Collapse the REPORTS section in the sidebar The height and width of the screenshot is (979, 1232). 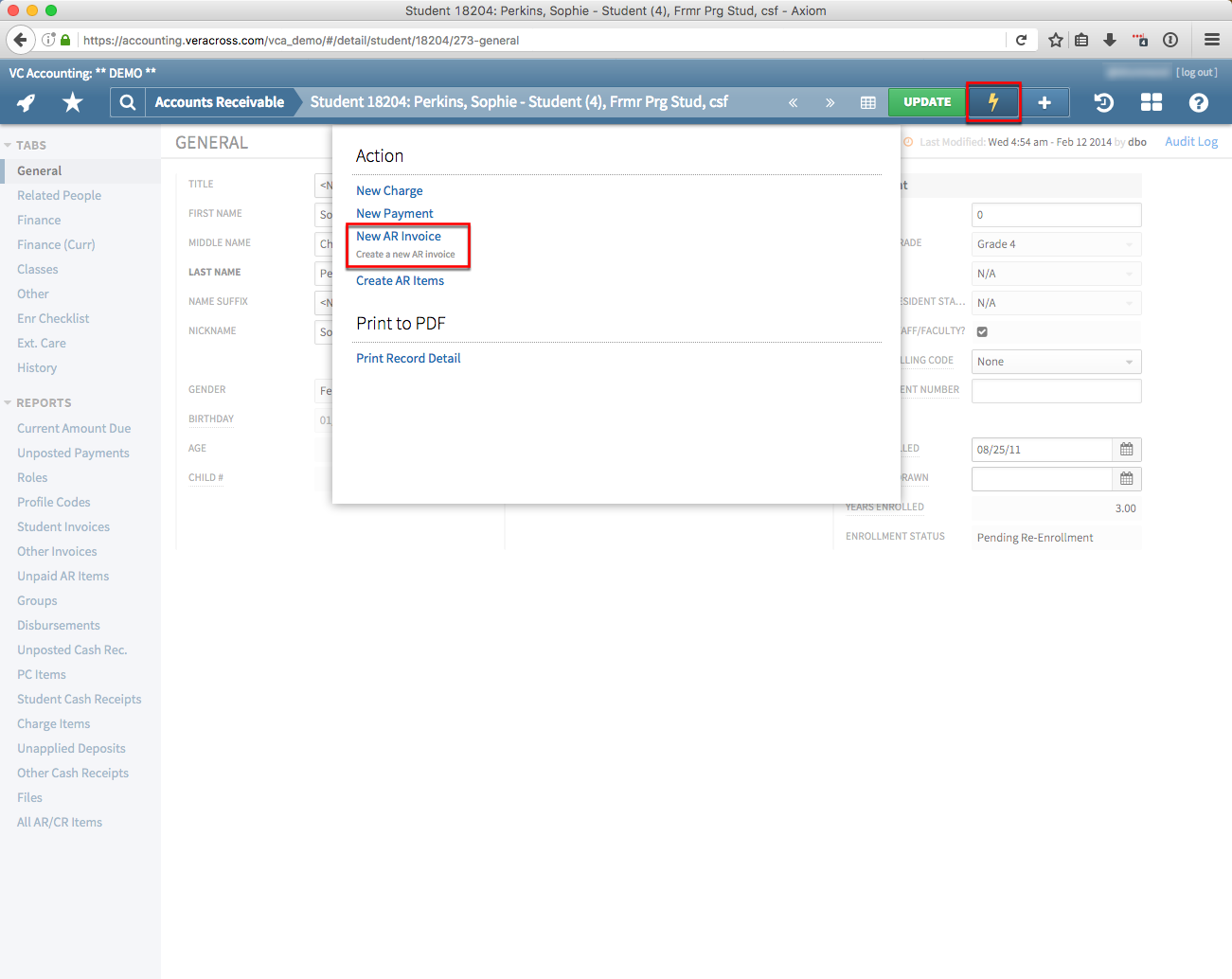9,402
